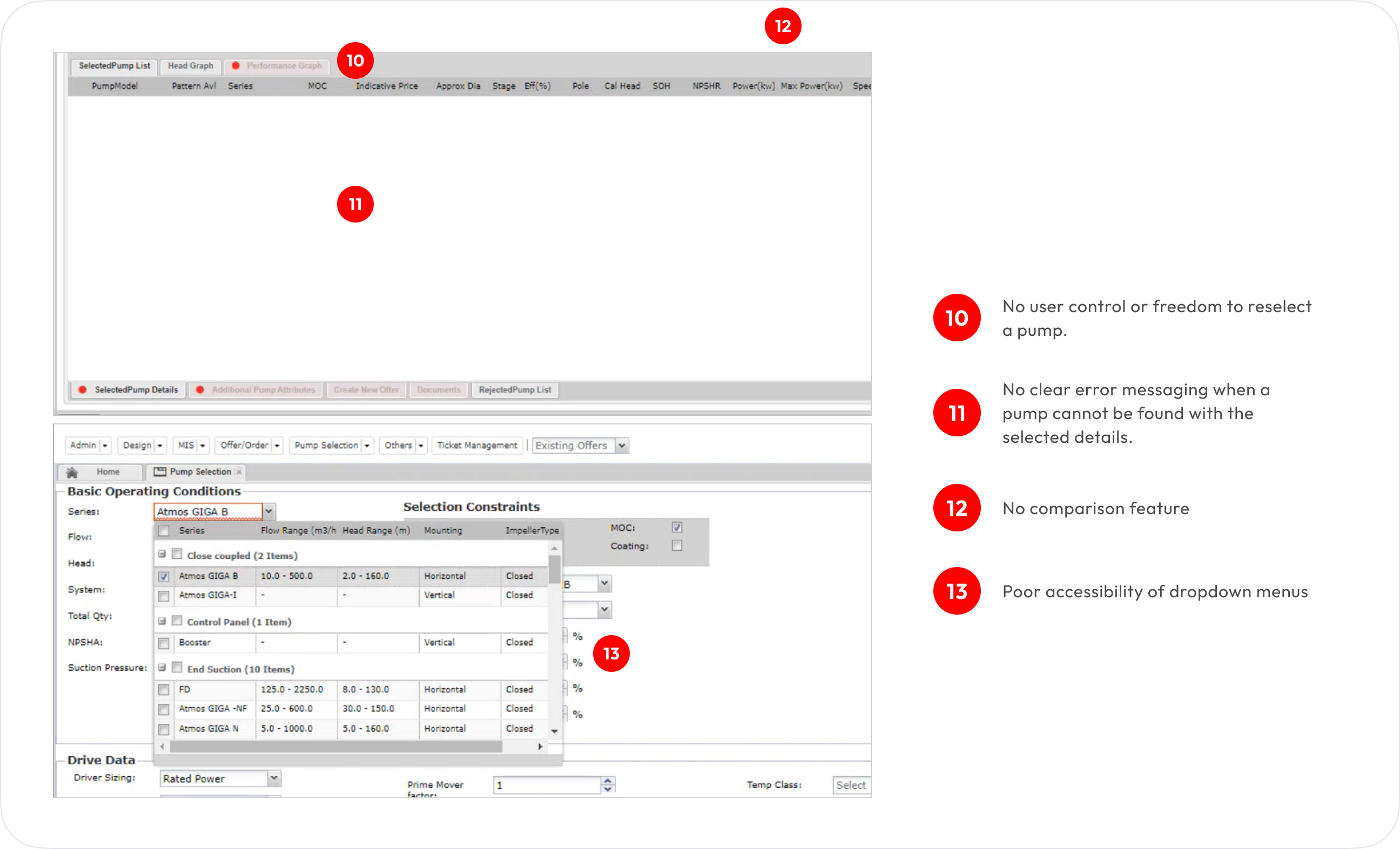Check the Atmos GIGA-I series checkbox
1400x849 pixels.
[x=164, y=596]
